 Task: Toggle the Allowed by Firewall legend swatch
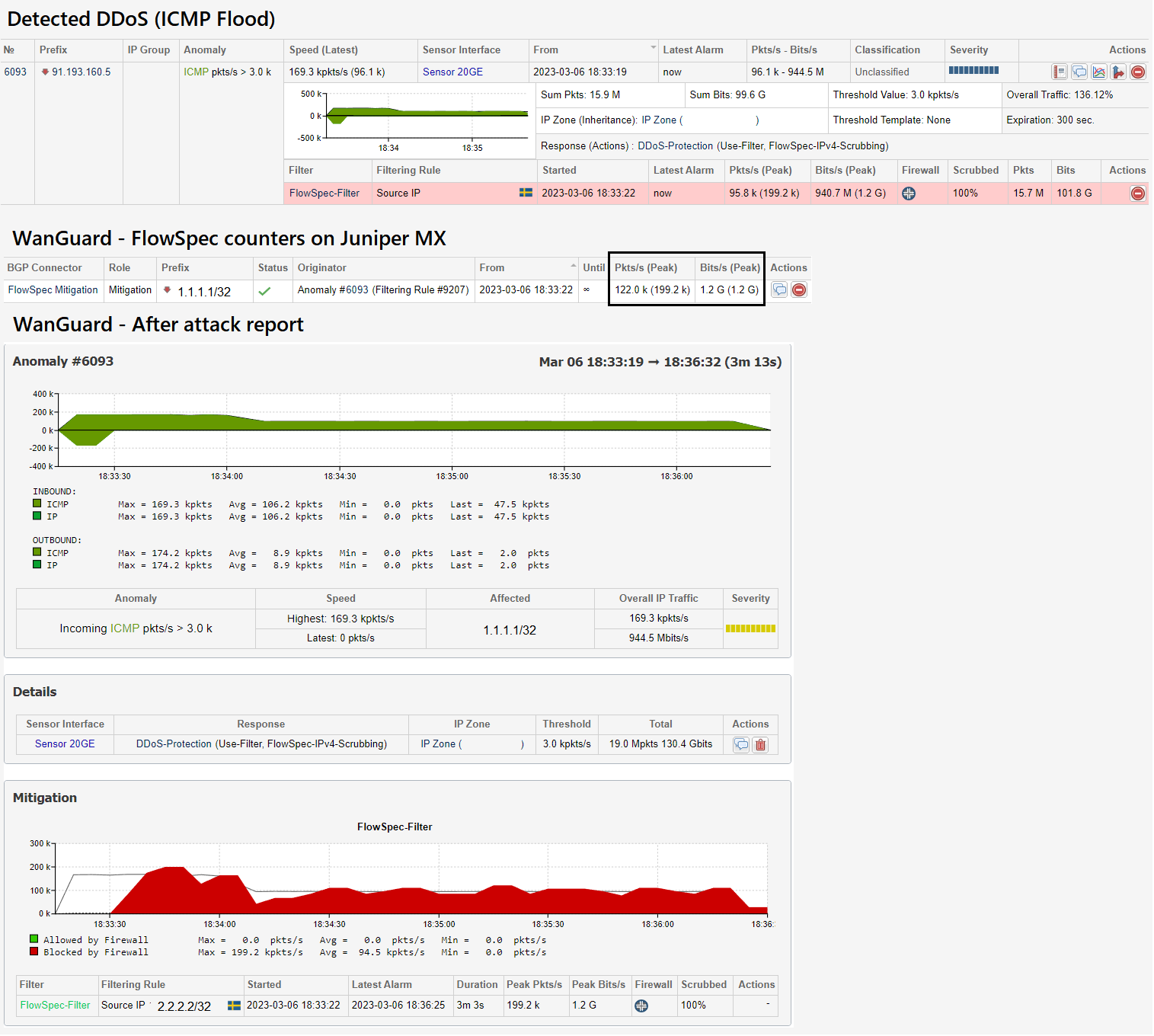pyautogui.click(x=34, y=939)
